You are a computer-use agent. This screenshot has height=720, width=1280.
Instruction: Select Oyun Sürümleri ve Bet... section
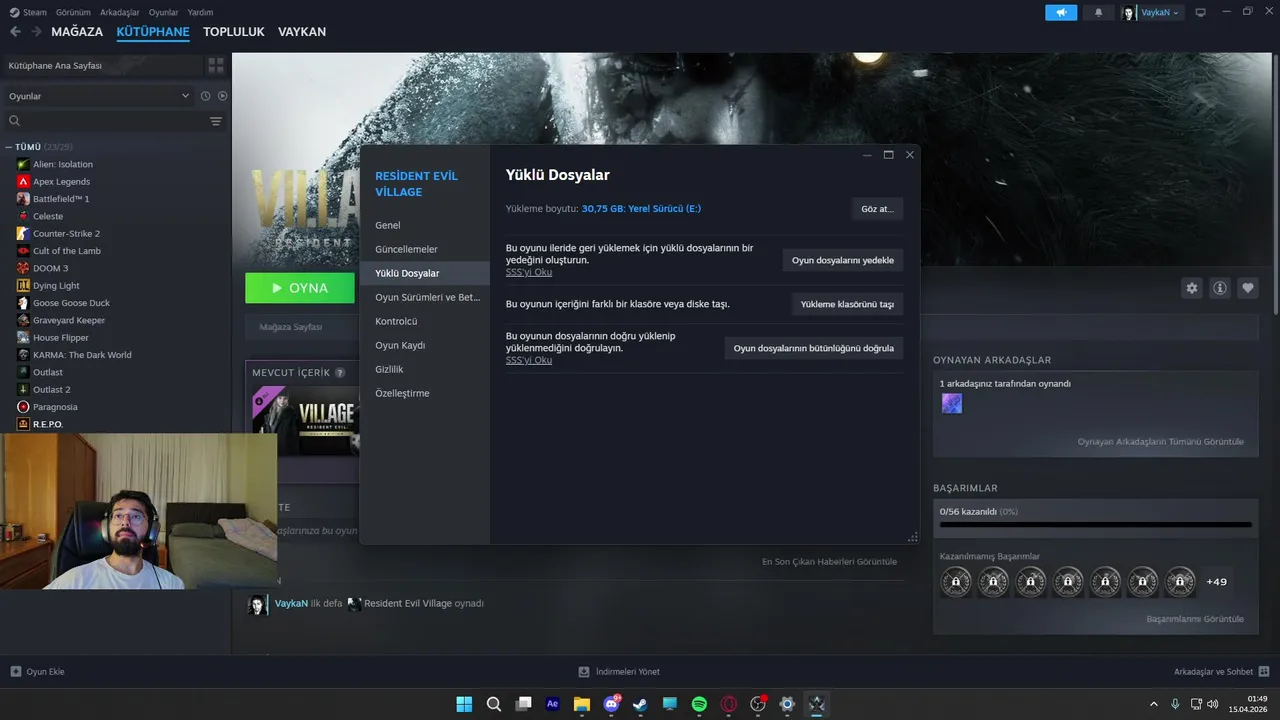tap(425, 297)
